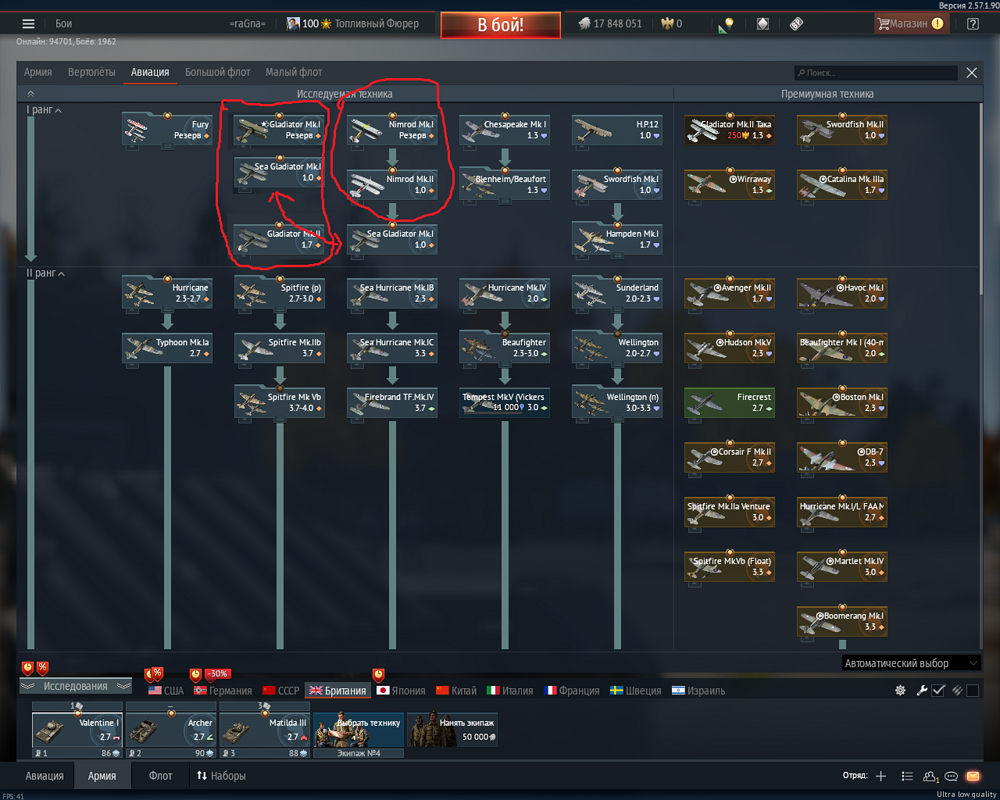Open the battle pass ticket icon
The width and height of the screenshot is (1000, 800).
[796, 24]
